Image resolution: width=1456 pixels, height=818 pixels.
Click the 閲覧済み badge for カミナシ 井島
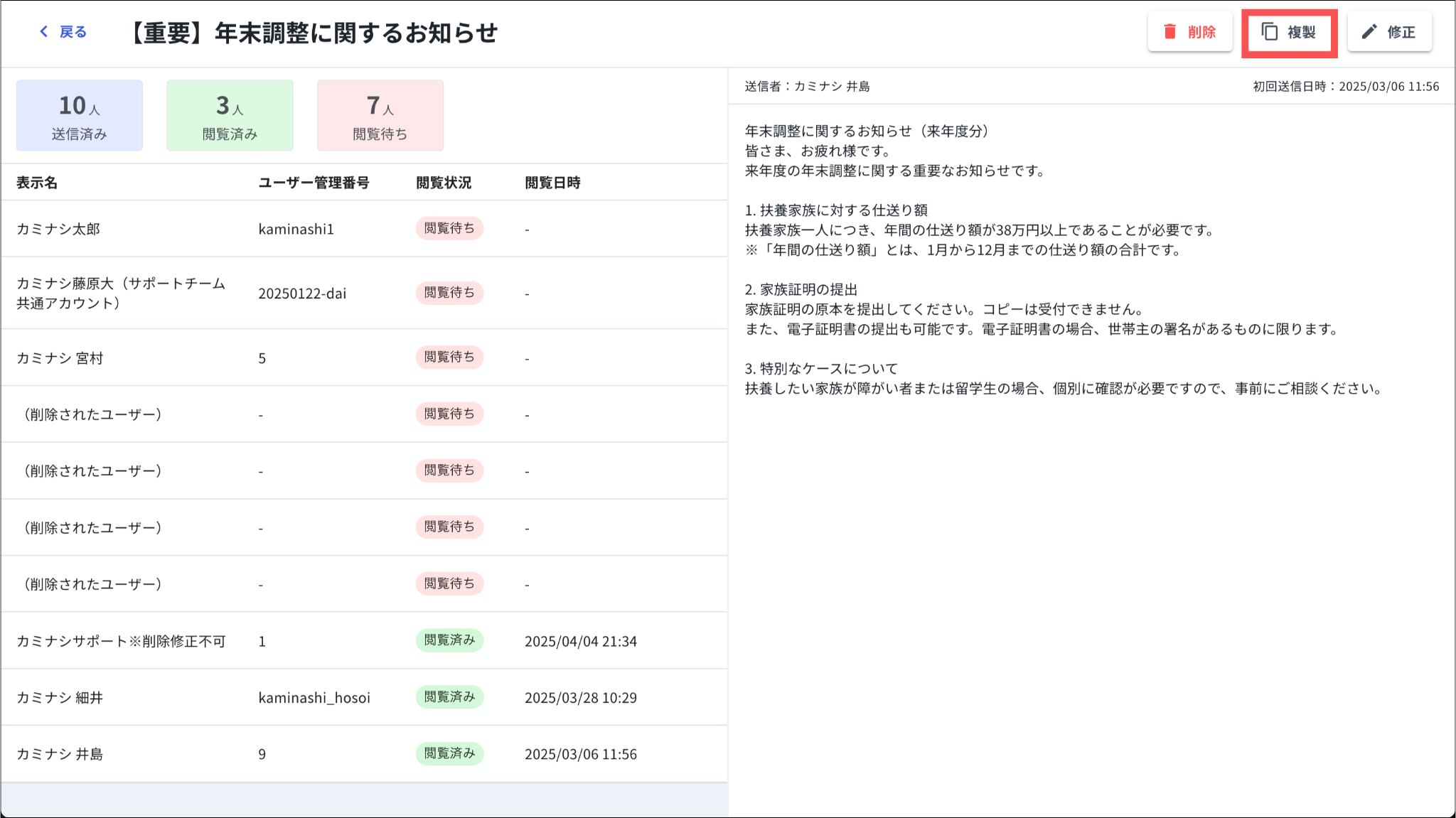[449, 753]
